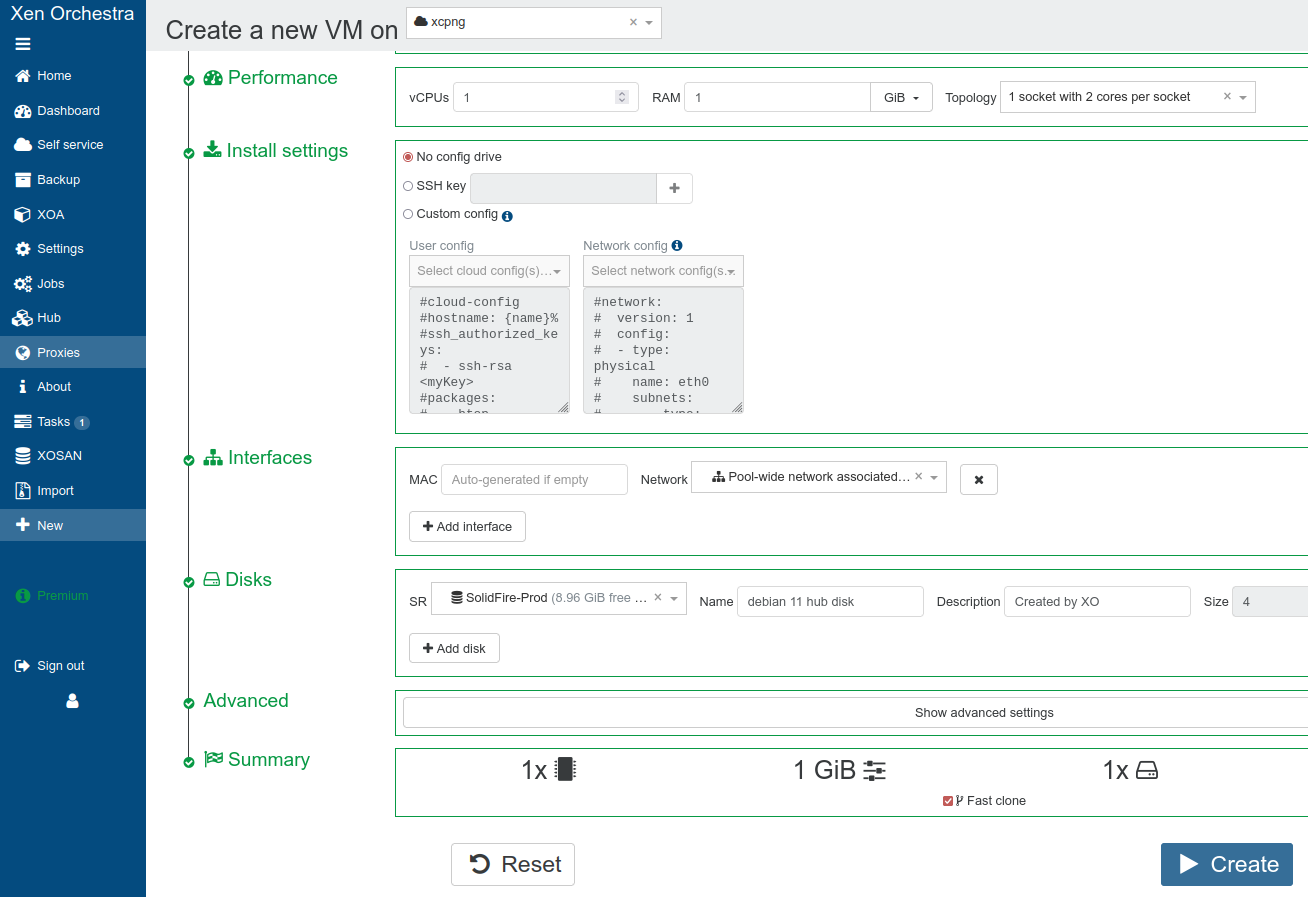Clear the xcpng pool selection
This screenshot has height=897, width=1308.
tap(633, 22)
